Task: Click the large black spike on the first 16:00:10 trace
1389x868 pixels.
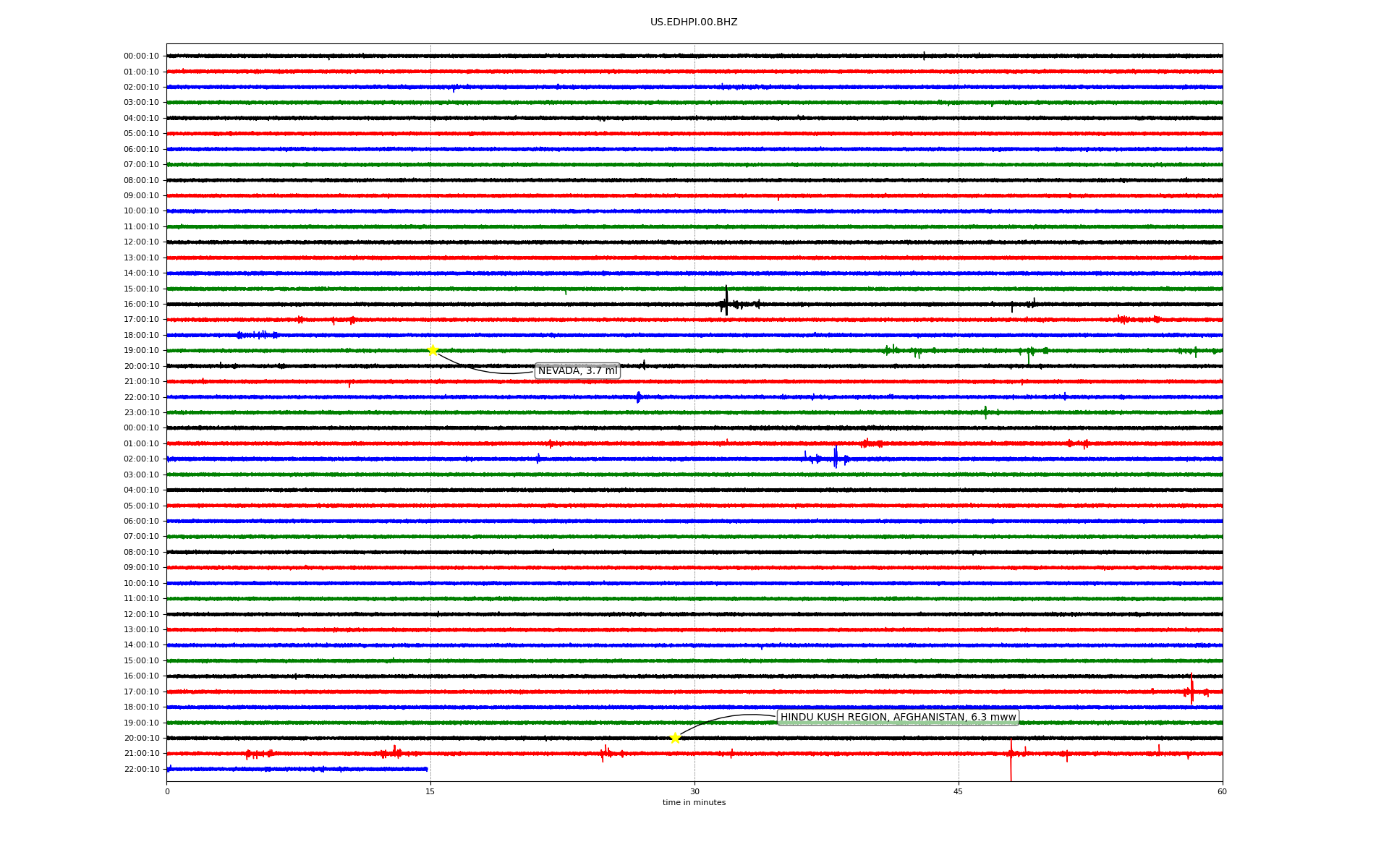Action: pos(726,302)
